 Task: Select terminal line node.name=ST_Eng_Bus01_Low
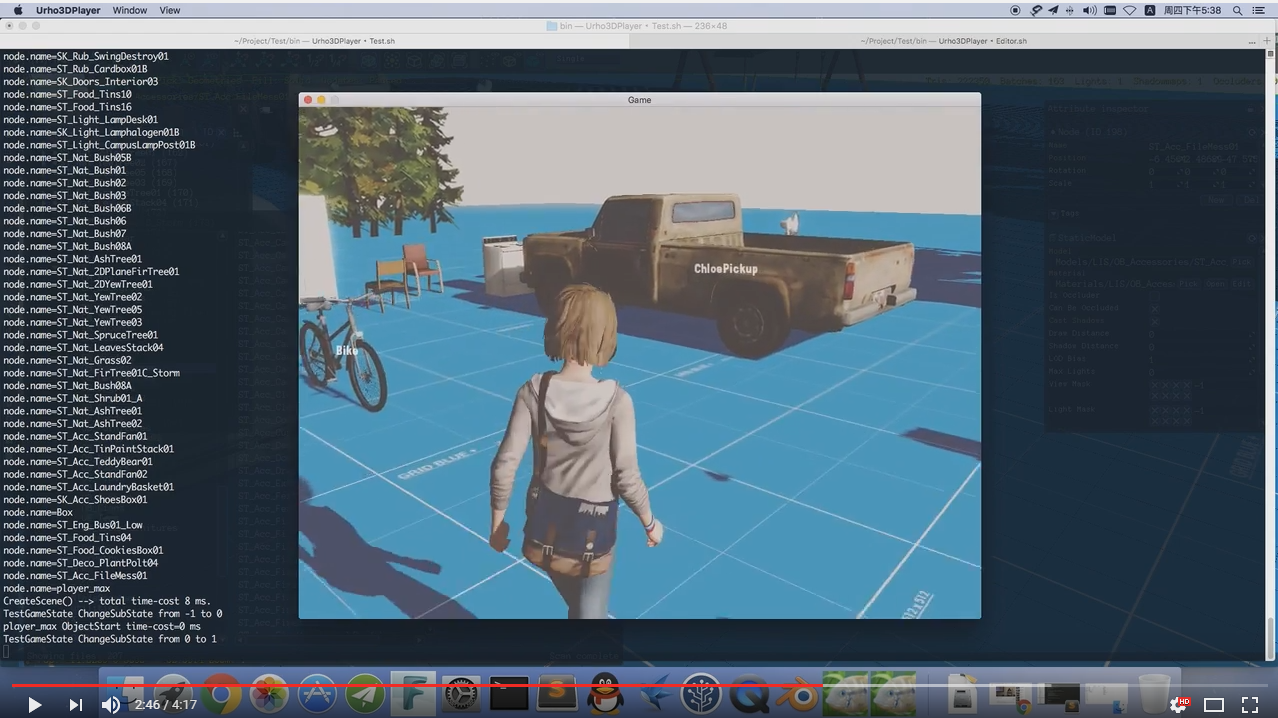[x=73, y=525]
